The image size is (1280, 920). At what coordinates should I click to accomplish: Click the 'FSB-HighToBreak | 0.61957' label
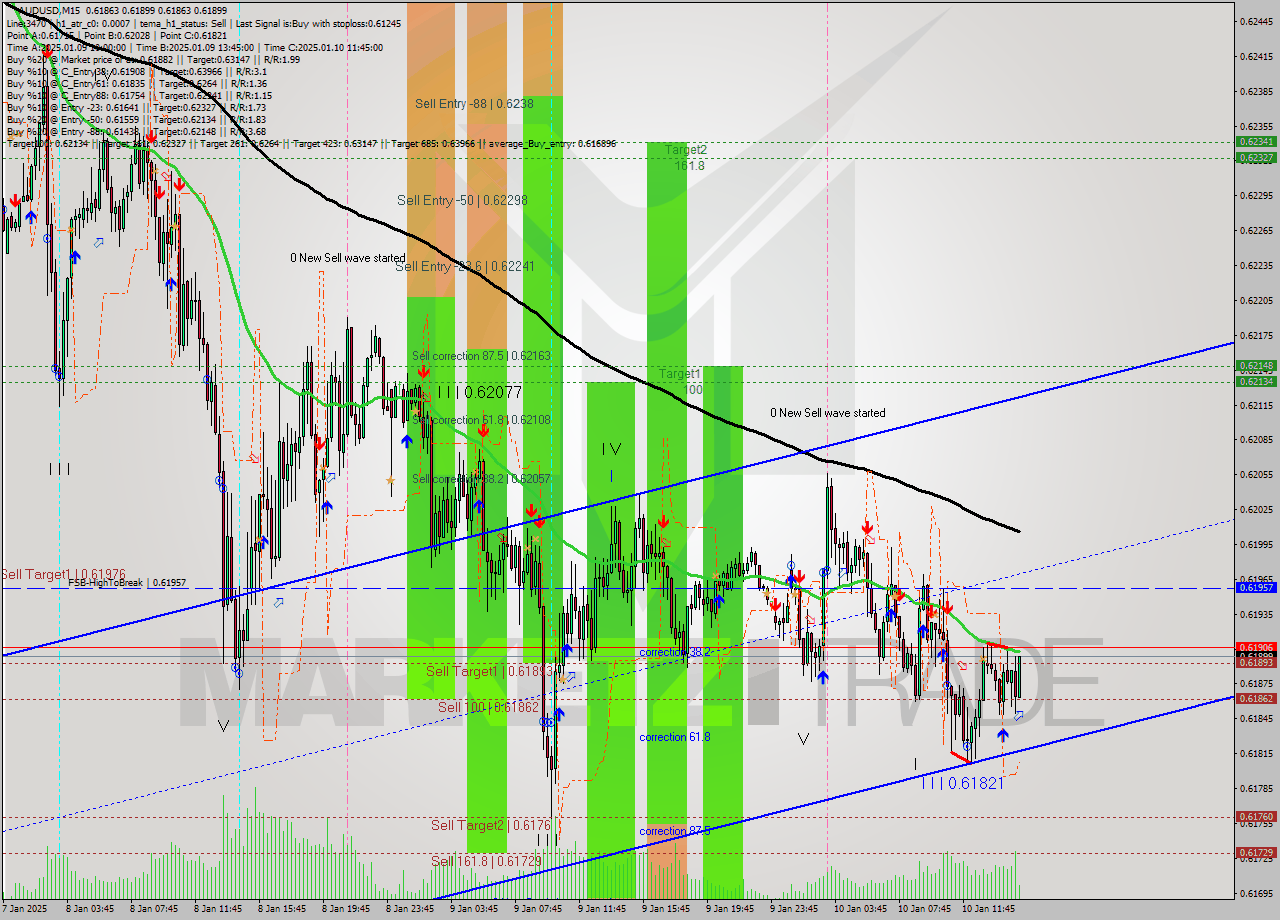127,582
